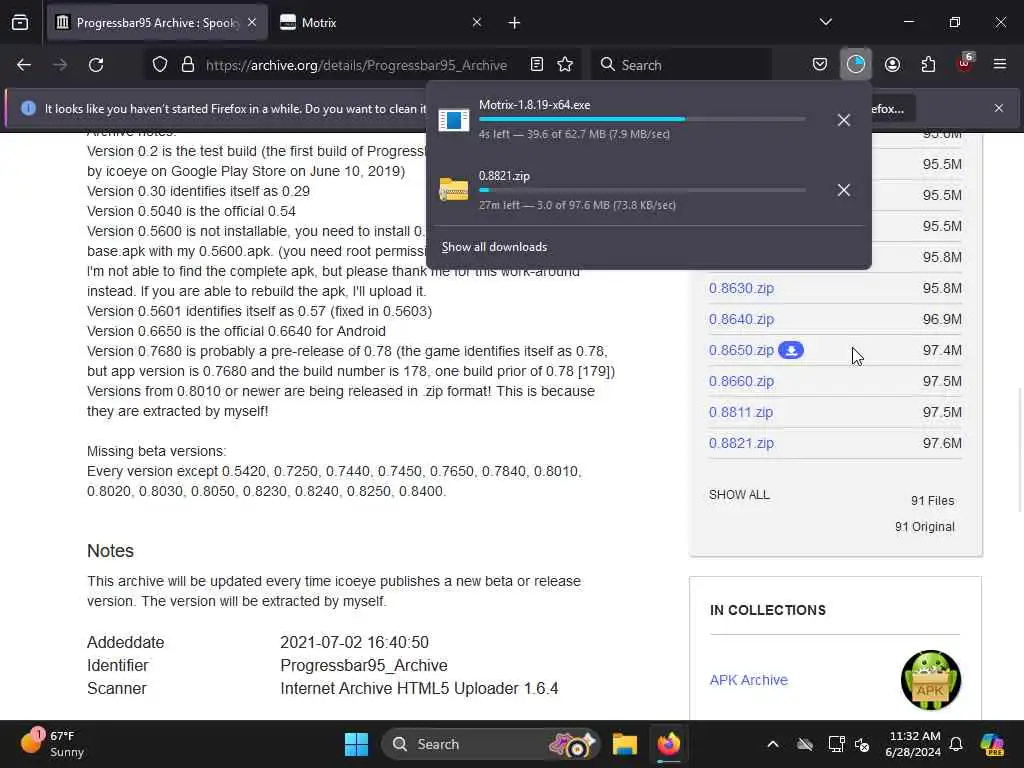This screenshot has width=1024, height=768.
Task: Click the 91 Files count
Action: click(933, 501)
